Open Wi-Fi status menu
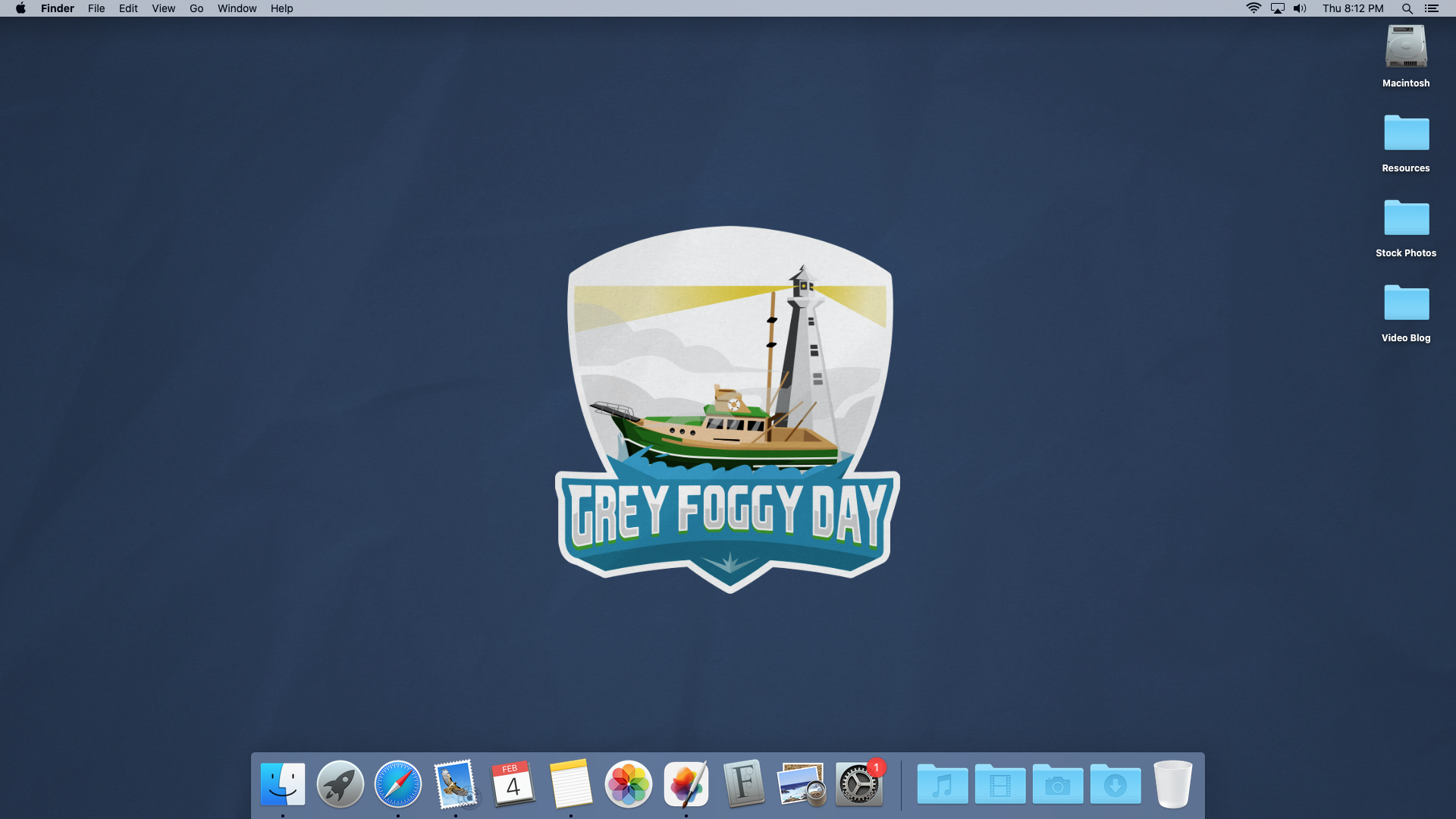 tap(1254, 8)
